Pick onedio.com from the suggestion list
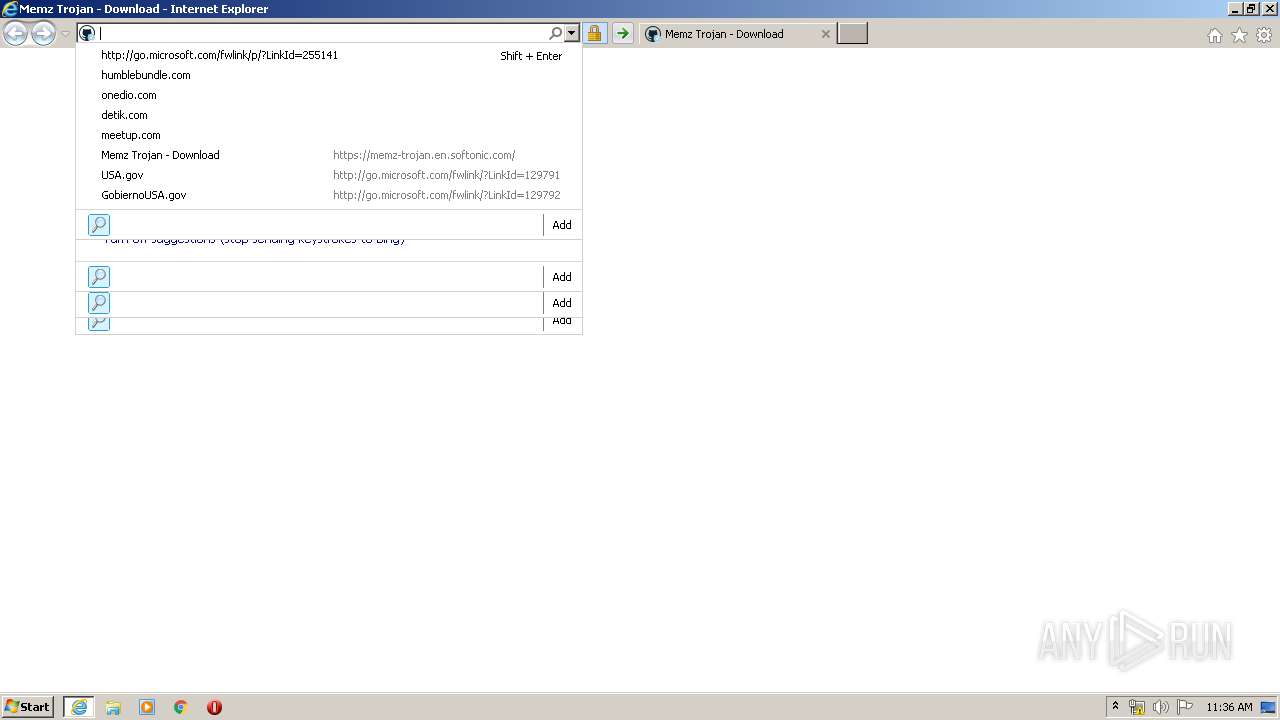This screenshot has width=1280, height=720. pyautogui.click(x=329, y=95)
